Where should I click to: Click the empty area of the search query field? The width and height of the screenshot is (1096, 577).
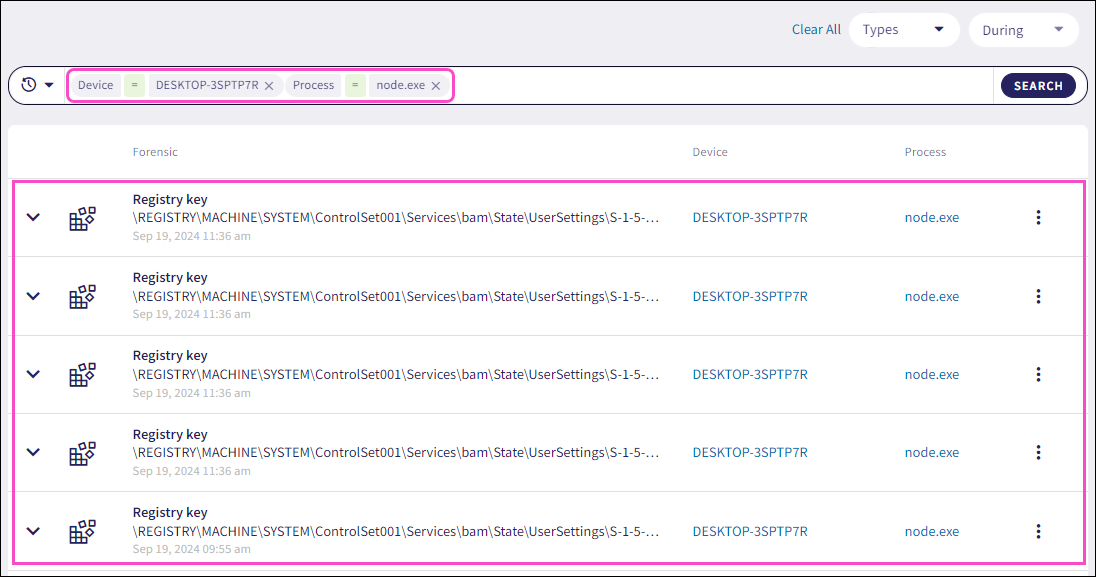point(720,86)
